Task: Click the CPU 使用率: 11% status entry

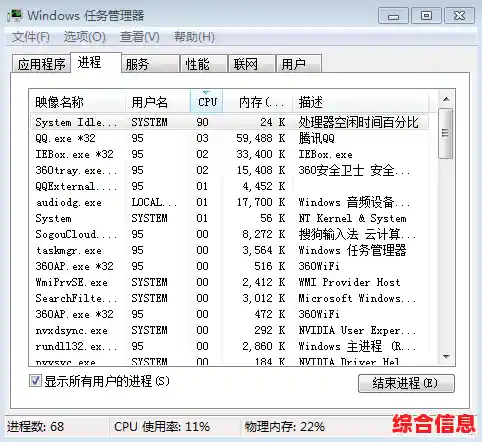Action: point(162,426)
